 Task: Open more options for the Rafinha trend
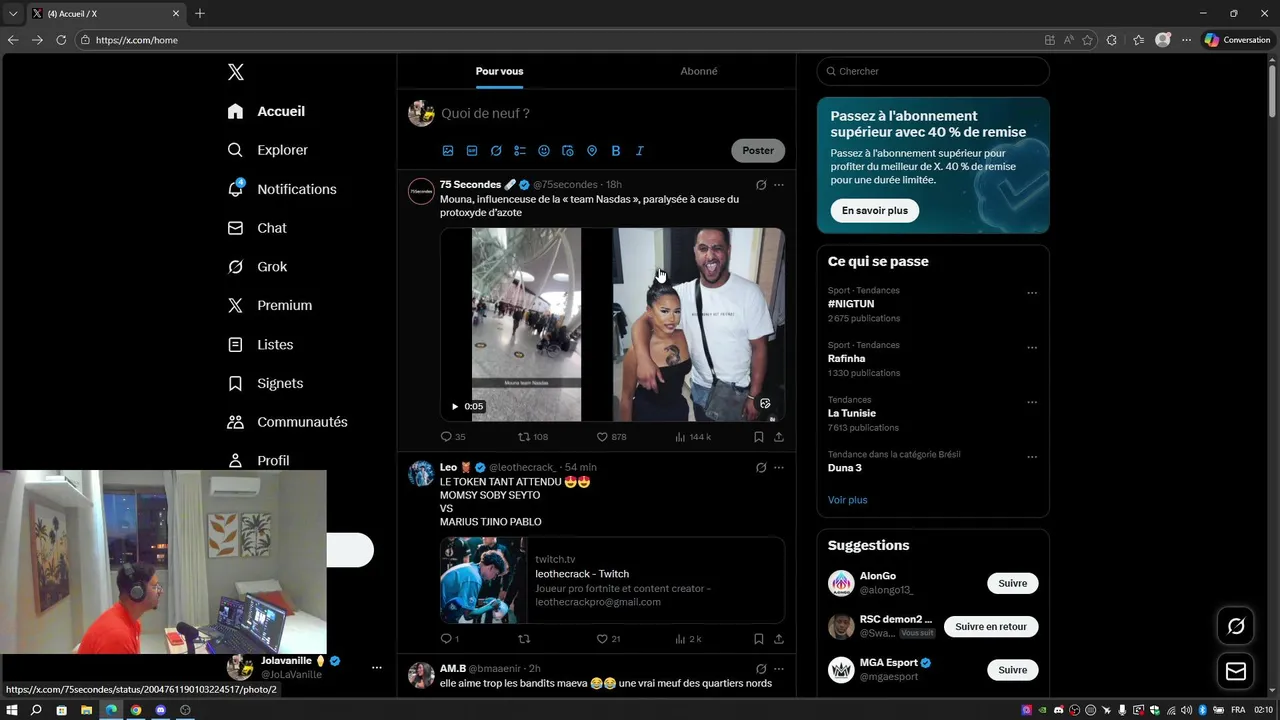click(1032, 348)
